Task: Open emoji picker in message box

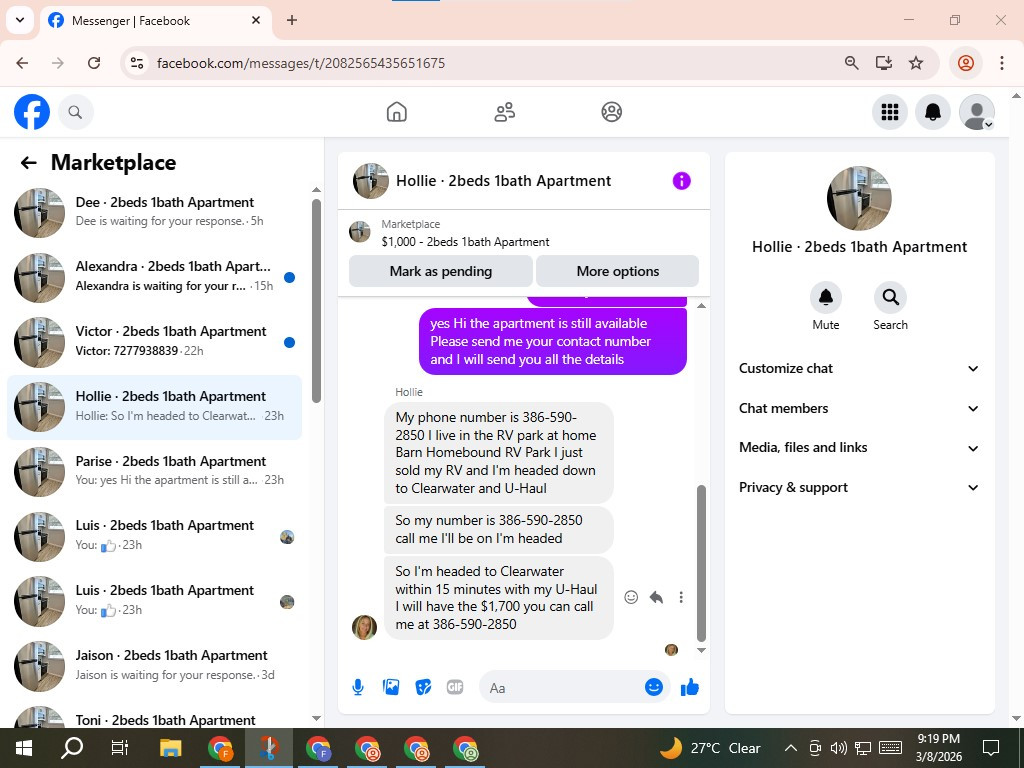Action: [654, 687]
